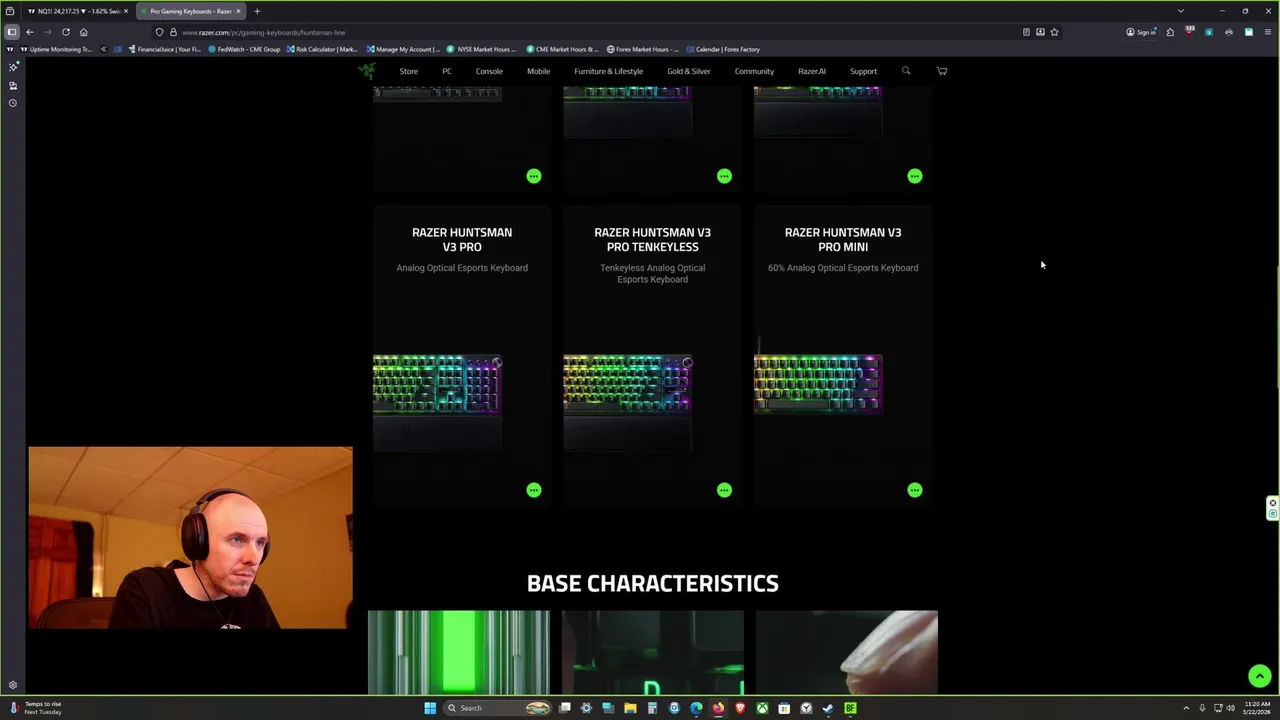Click the Razer logo in the site header

pyautogui.click(x=367, y=71)
